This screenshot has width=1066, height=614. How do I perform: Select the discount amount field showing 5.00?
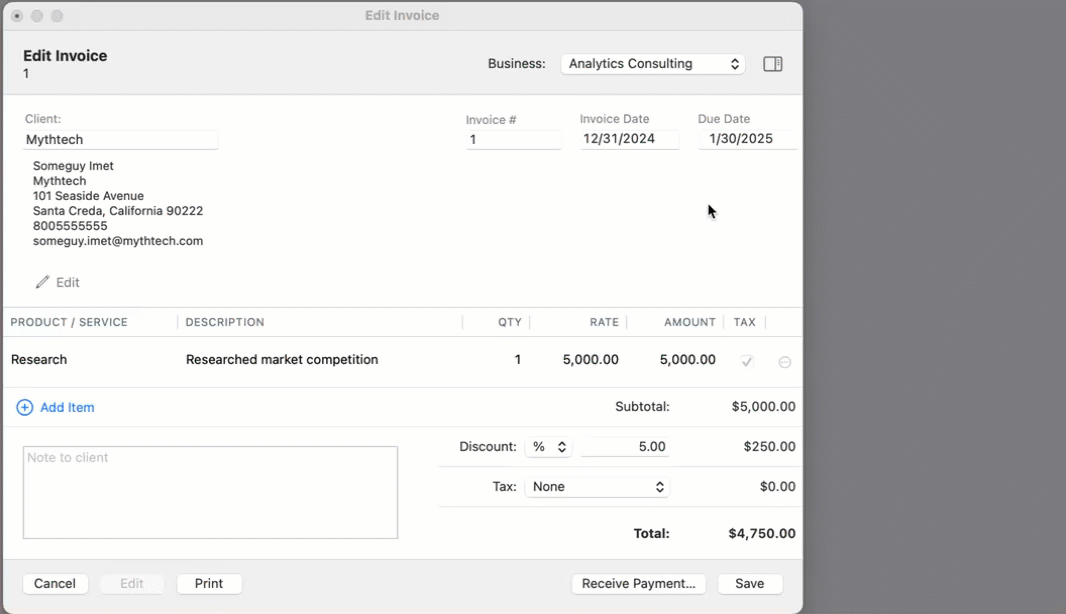(x=624, y=446)
